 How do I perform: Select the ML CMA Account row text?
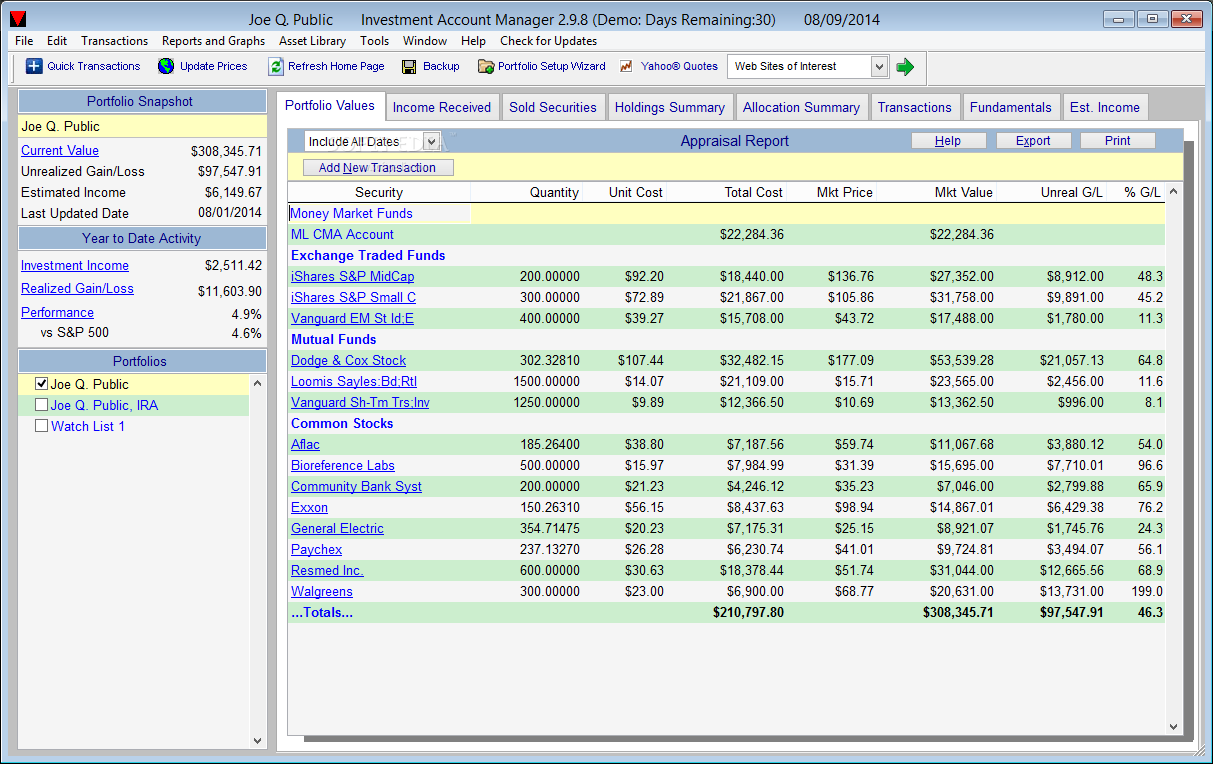342,235
